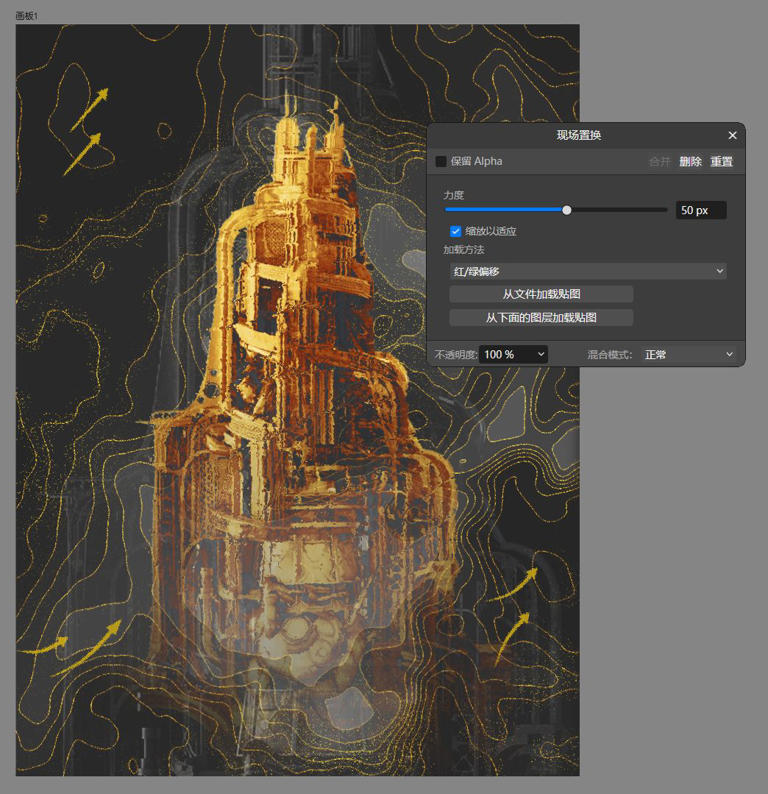This screenshot has width=768, height=794.
Task: Click the 删除 button in dialog
Action: (690, 161)
